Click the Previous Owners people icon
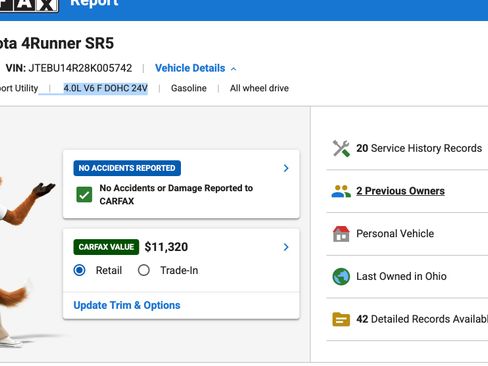 [341, 191]
